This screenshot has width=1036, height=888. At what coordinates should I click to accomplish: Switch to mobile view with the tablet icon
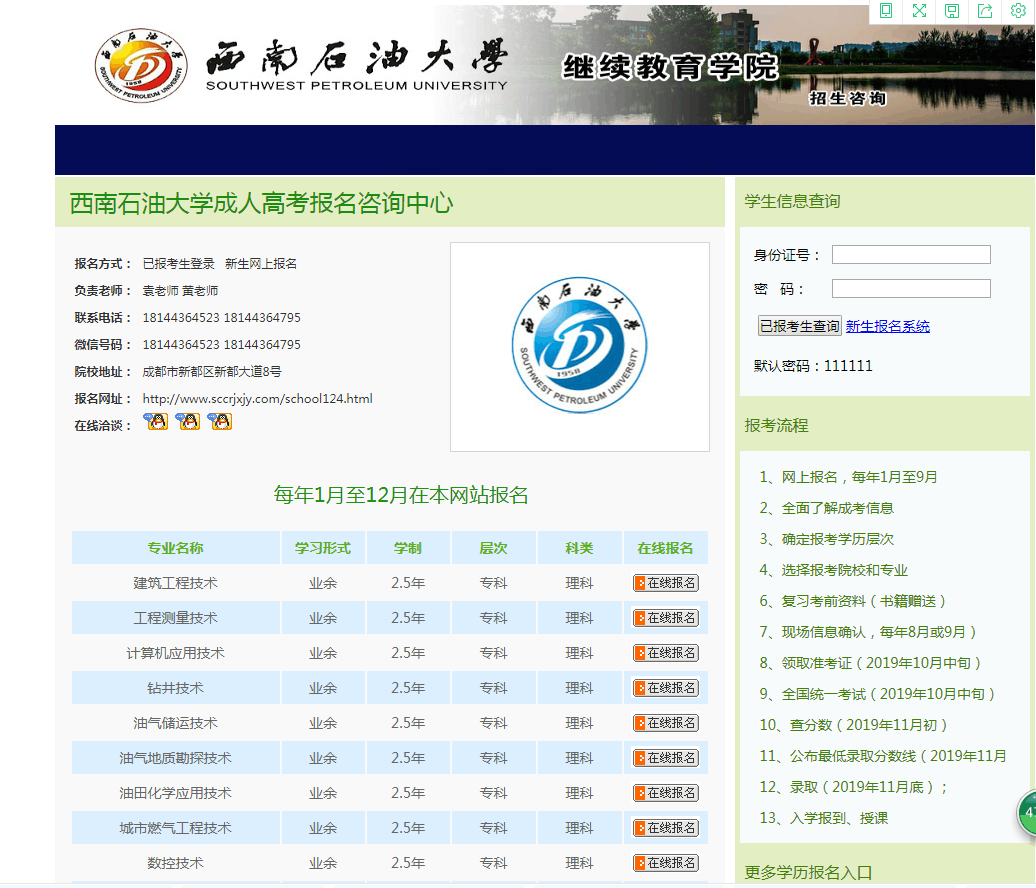point(886,11)
